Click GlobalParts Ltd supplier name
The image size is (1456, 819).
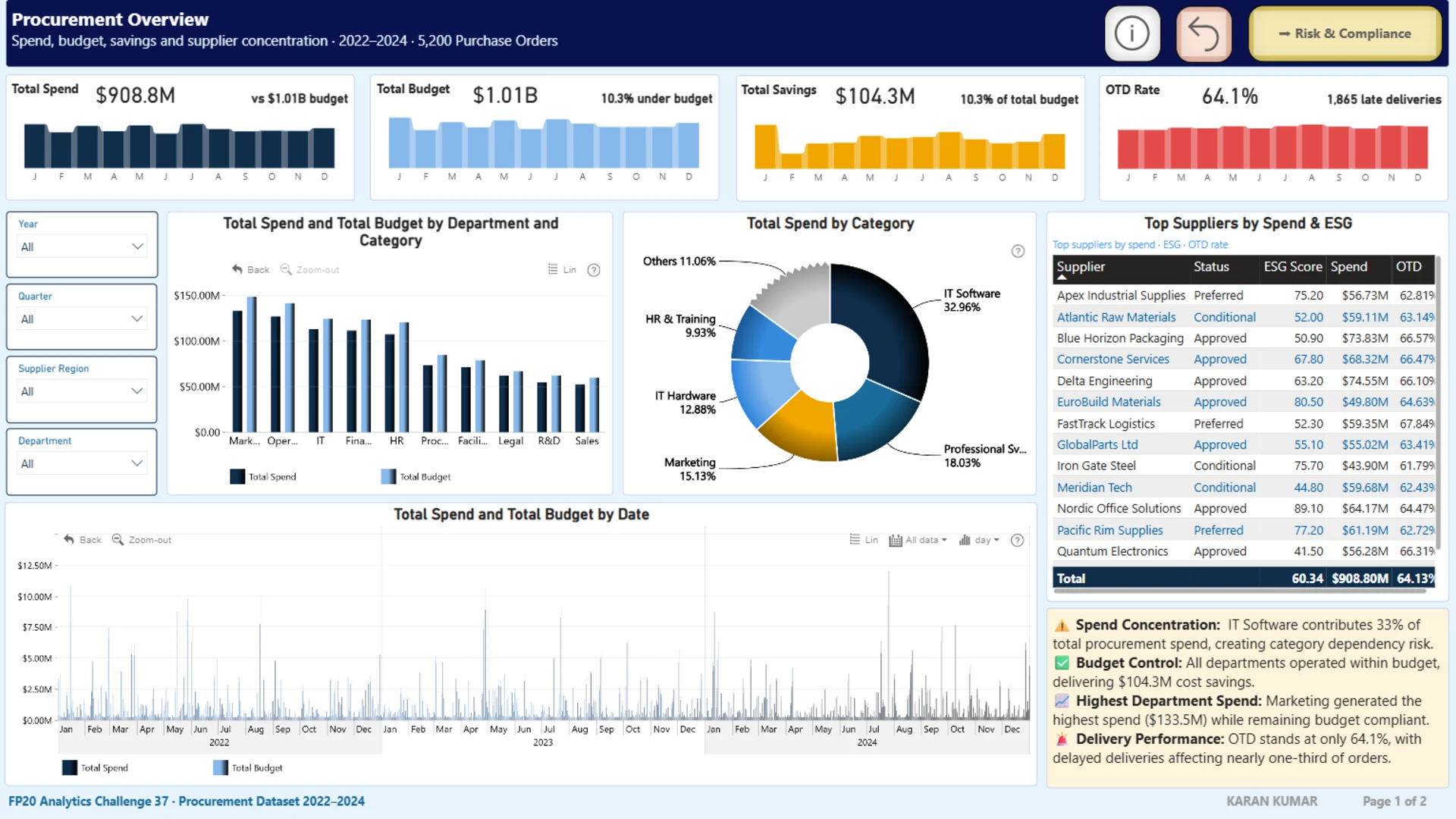pos(1097,445)
